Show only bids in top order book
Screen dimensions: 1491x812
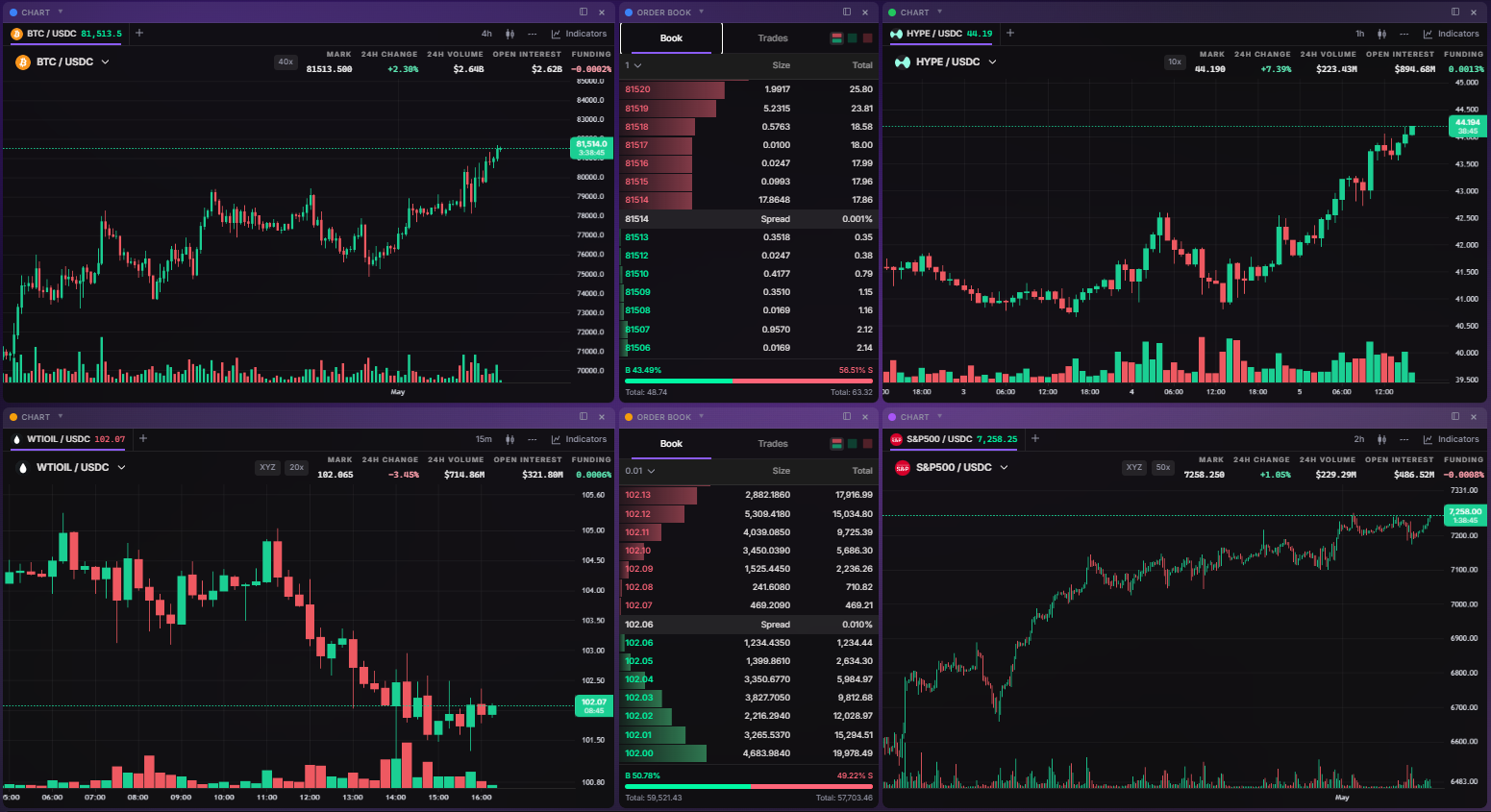[852, 38]
